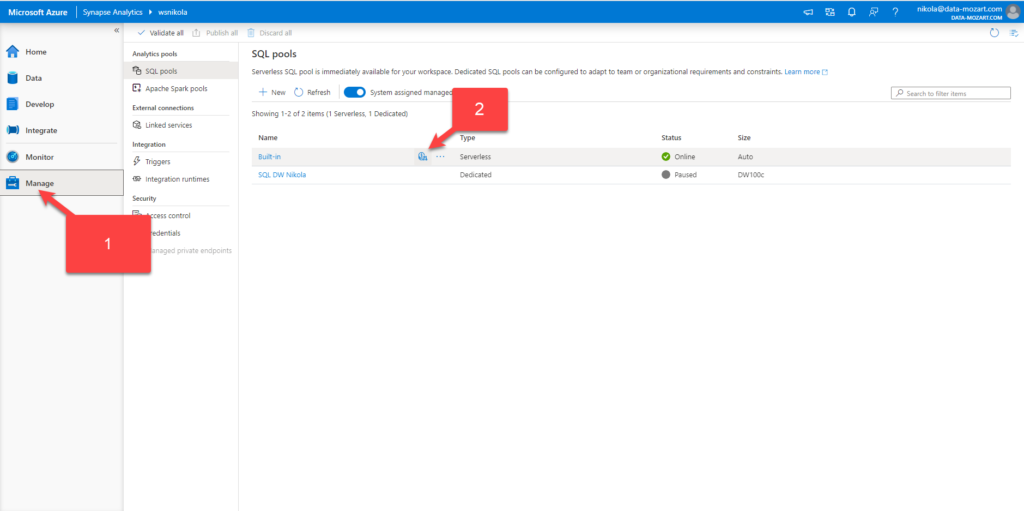
Task: Click Publish all
Action: tap(215, 33)
